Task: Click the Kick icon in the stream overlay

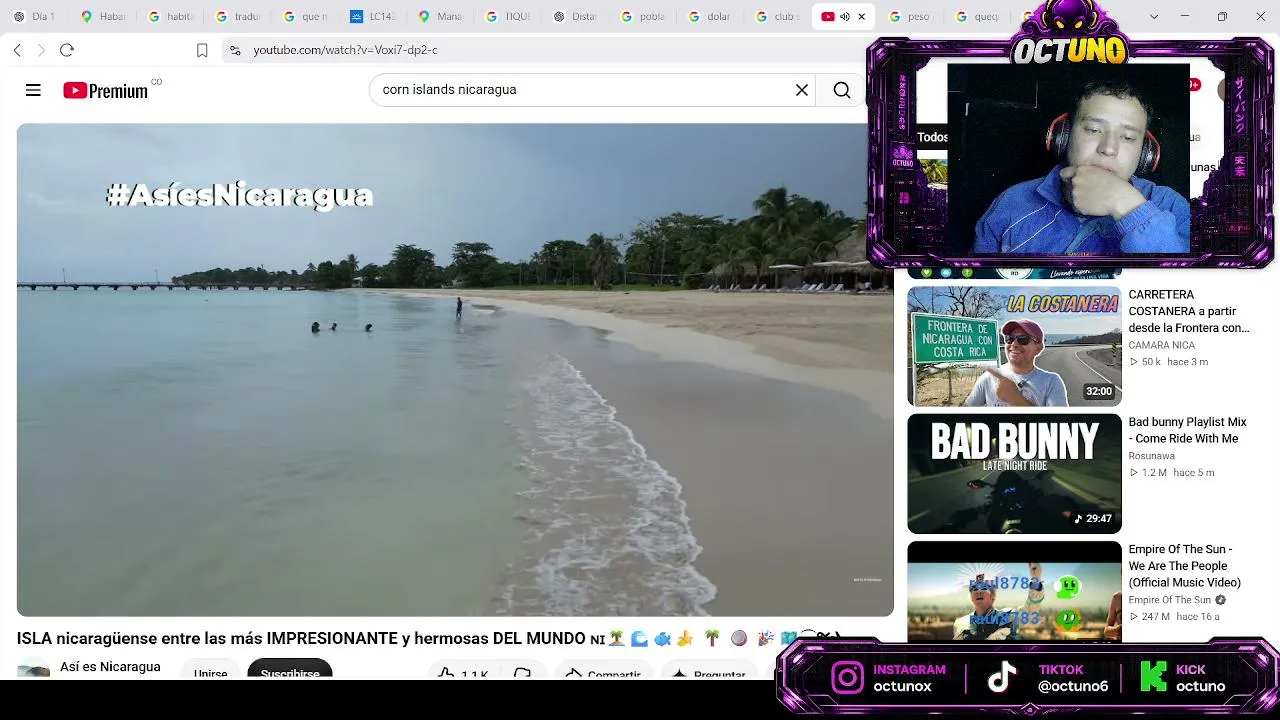Action: 1153,678
